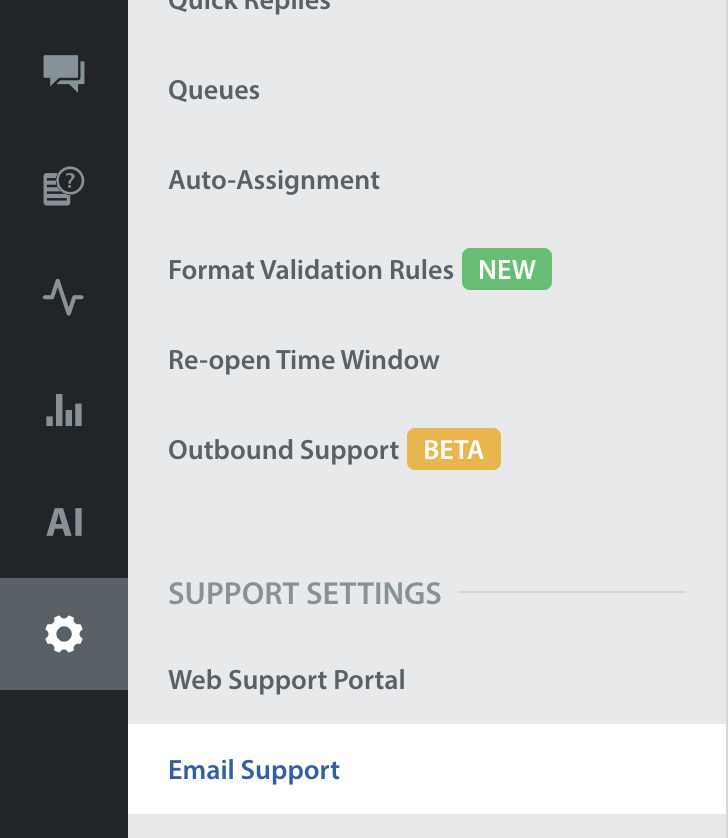
Task: Open the conversations chat bubbles icon
Action: pos(64,73)
